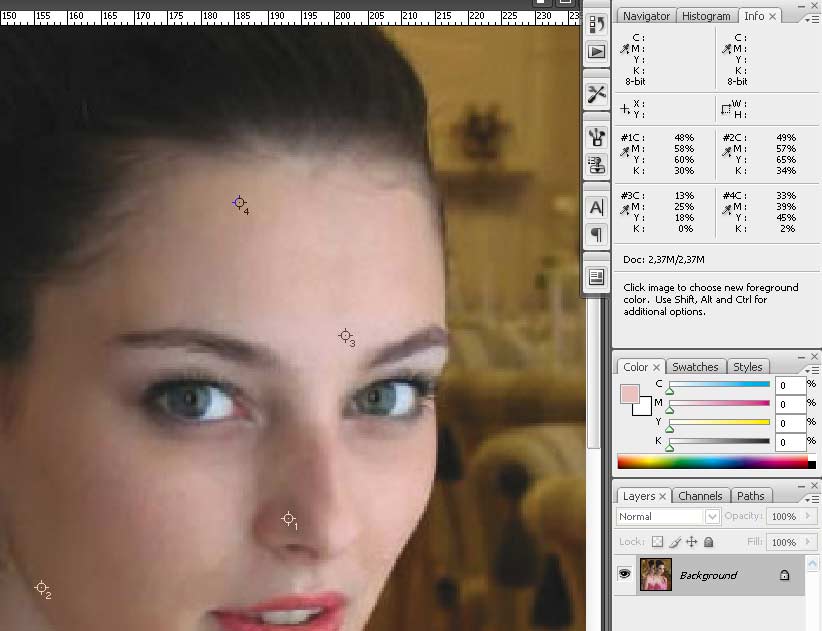This screenshot has width=822, height=631.
Task: Open the History panel icon
Action: coord(597,24)
